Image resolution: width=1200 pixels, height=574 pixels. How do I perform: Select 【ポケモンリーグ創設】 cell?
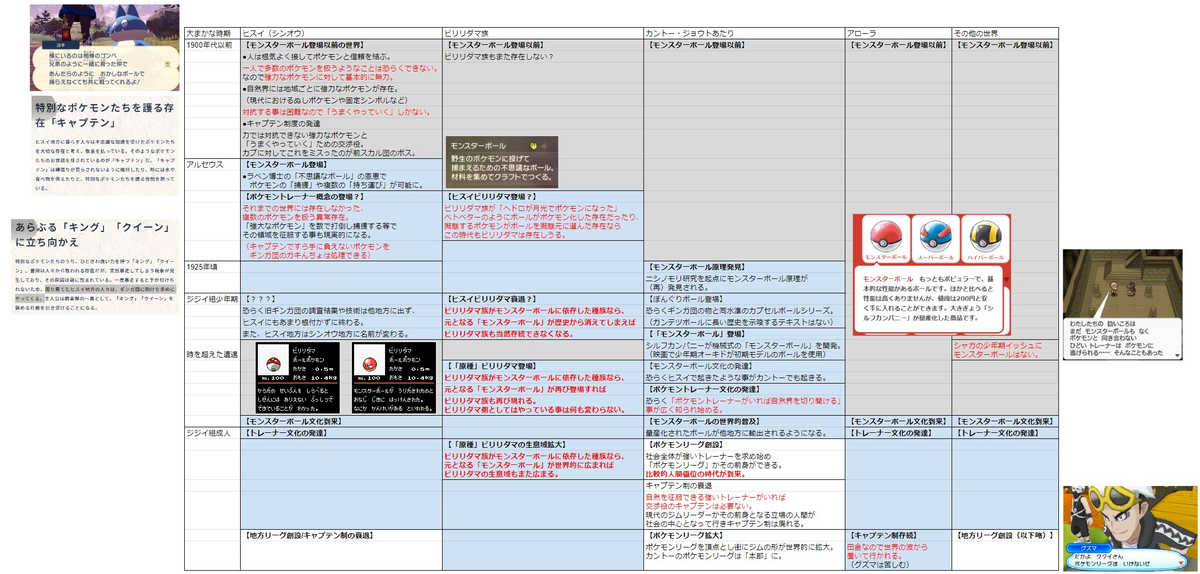pyautogui.click(x=744, y=444)
